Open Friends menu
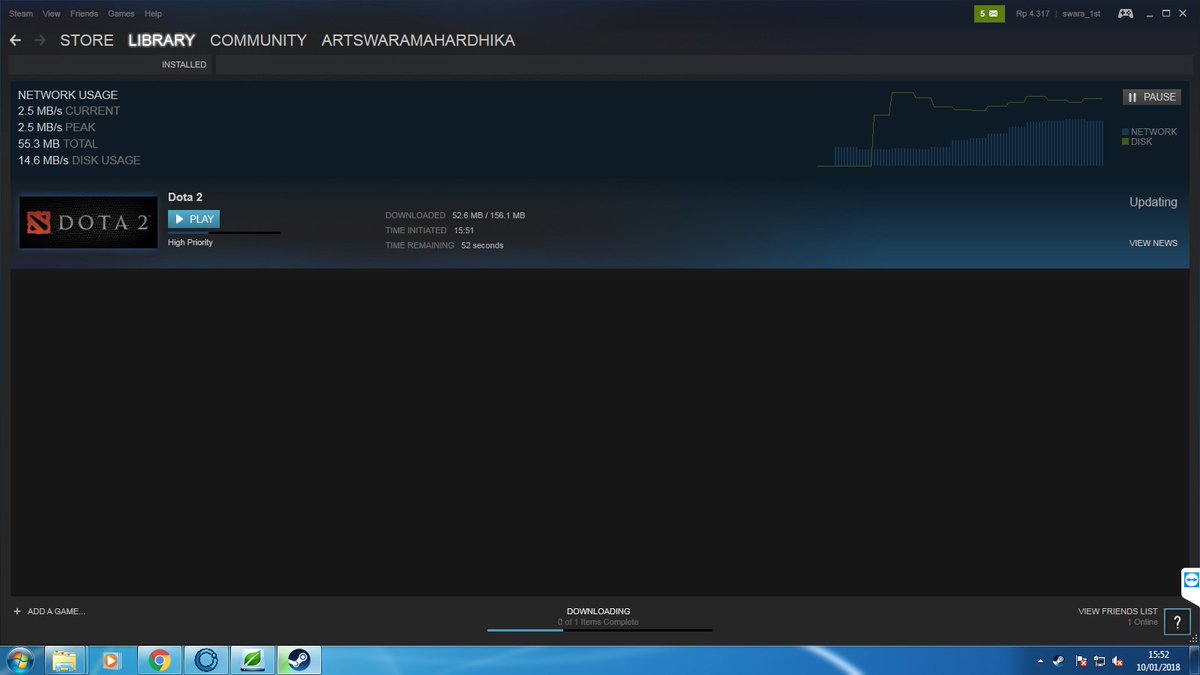 [x=84, y=14]
